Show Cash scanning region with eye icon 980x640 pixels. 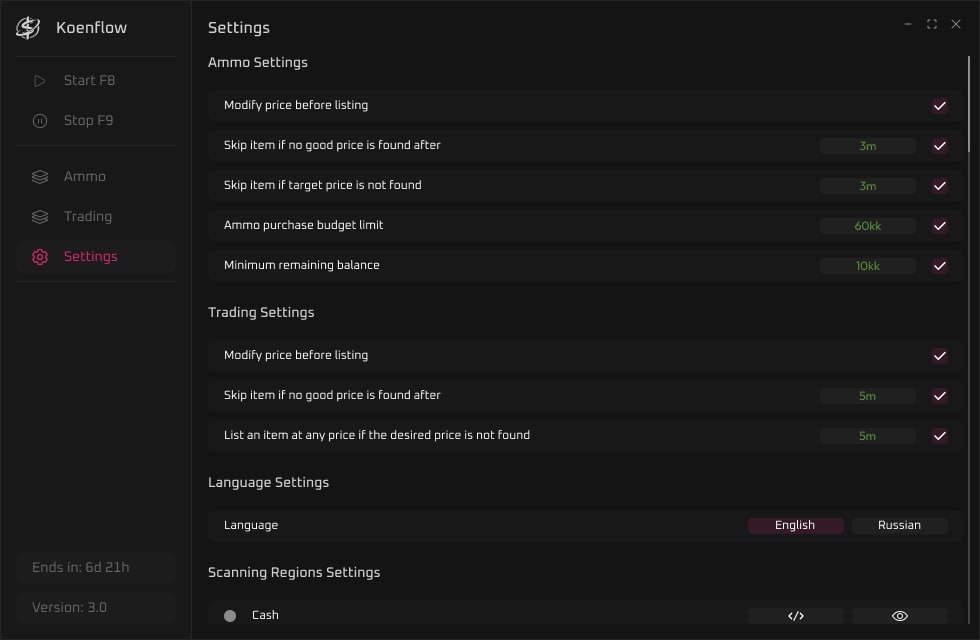(899, 616)
